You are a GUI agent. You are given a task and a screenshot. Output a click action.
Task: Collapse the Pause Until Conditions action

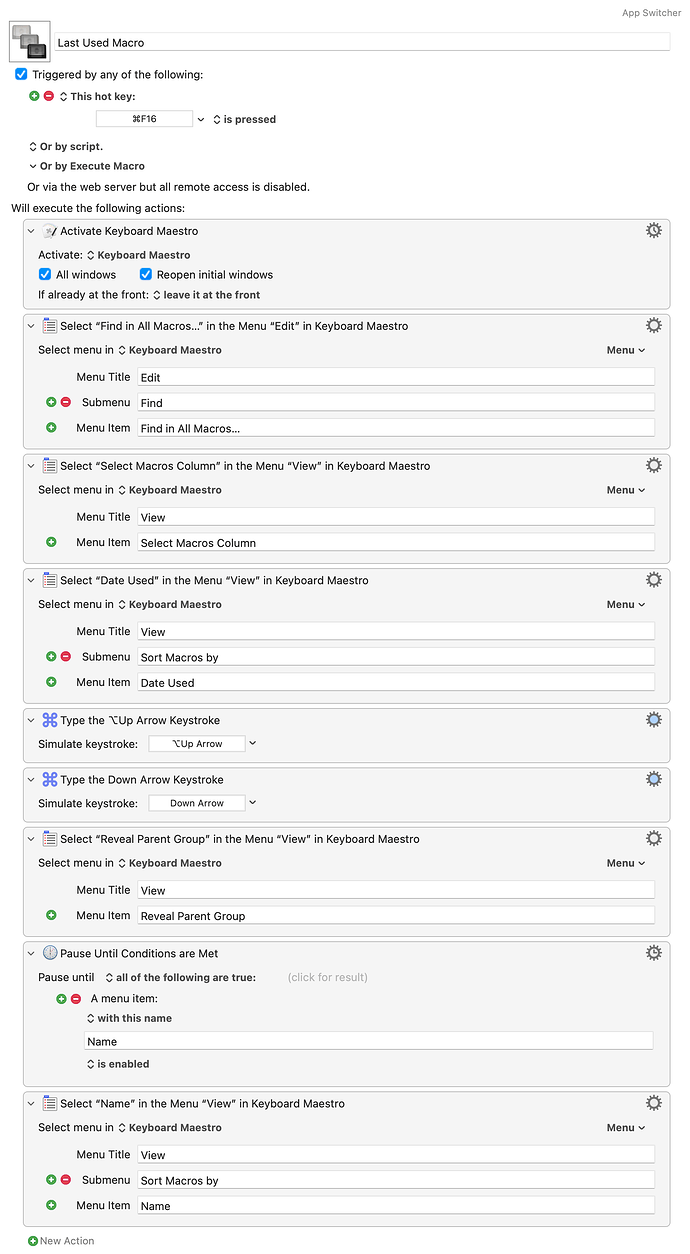point(31,953)
